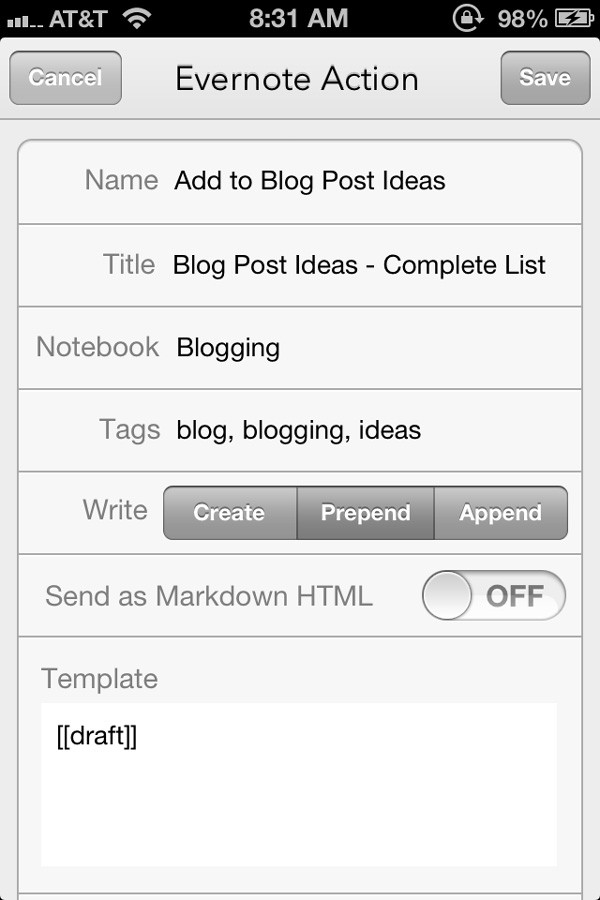Image resolution: width=600 pixels, height=900 pixels.
Task: Tap the Tags field
Action: tap(299, 430)
